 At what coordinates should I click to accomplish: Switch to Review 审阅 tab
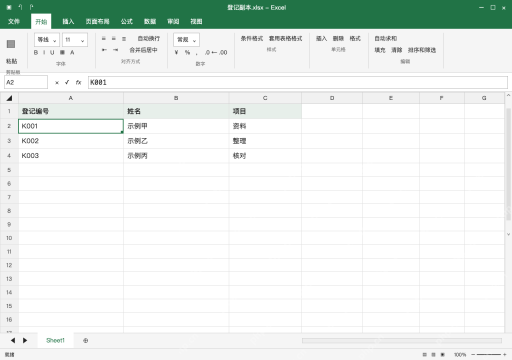(x=173, y=21)
